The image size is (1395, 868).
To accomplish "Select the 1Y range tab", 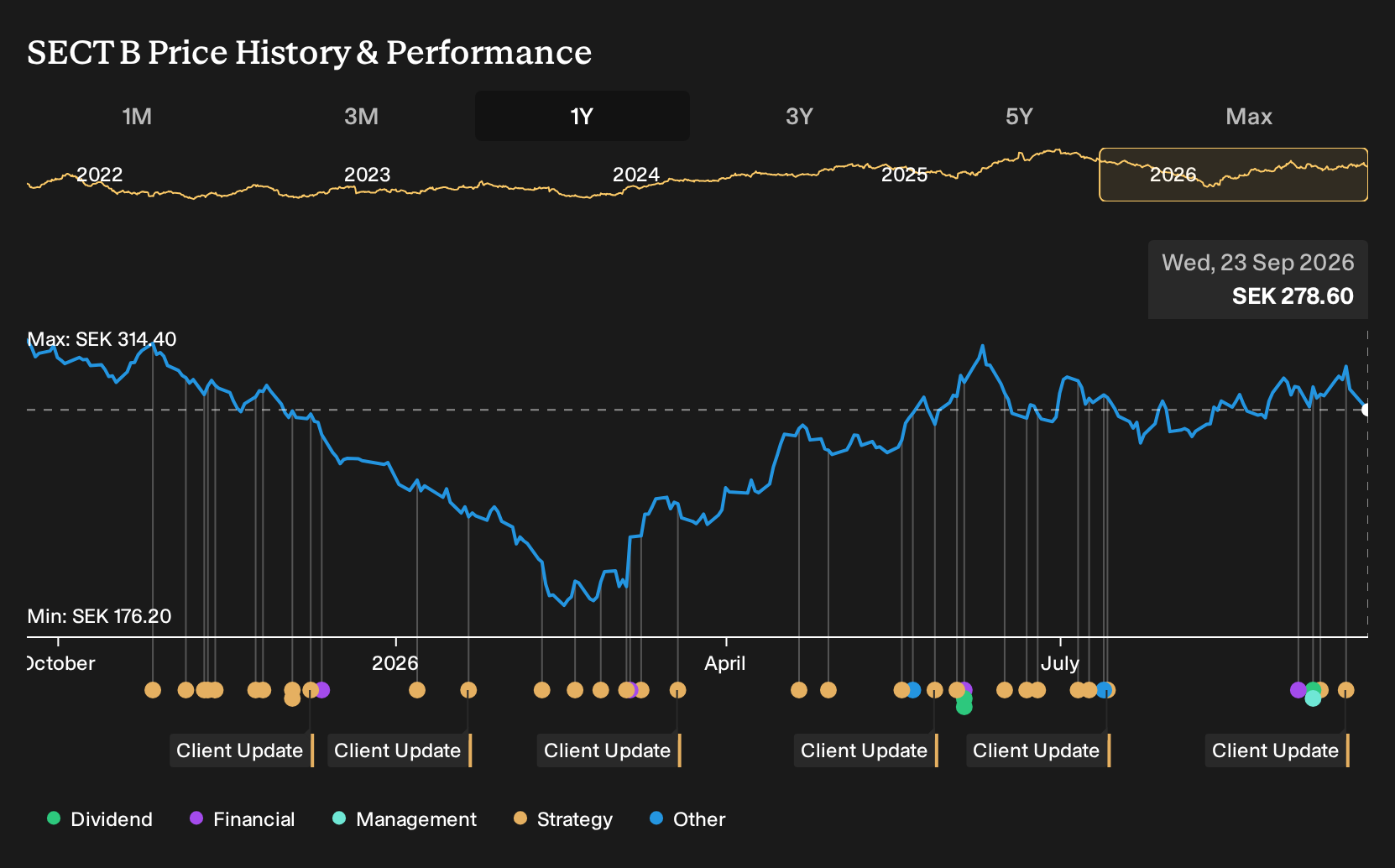I will 582,116.
